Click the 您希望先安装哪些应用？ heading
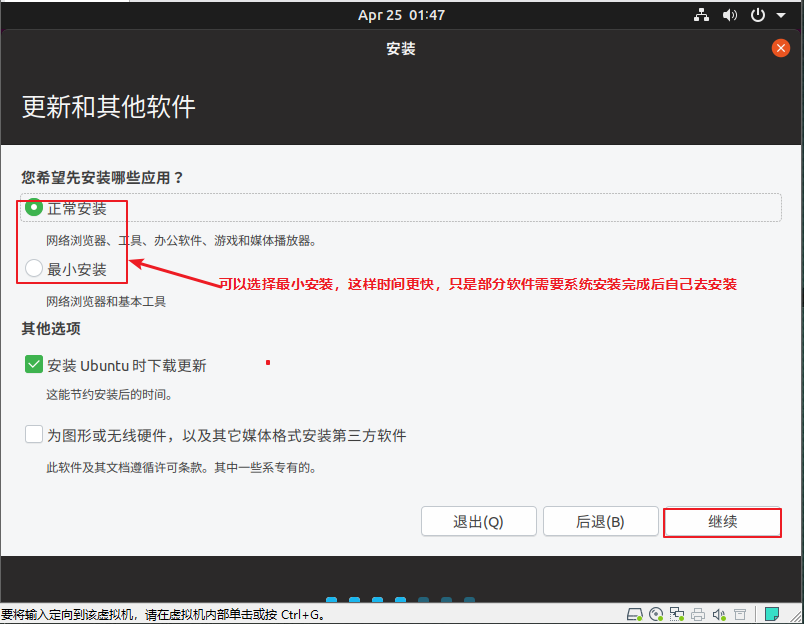 [102, 177]
